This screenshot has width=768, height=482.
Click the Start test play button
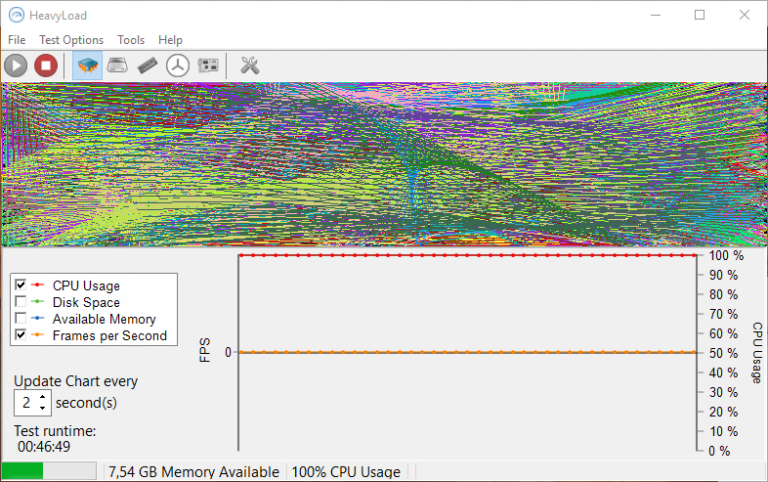coord(16,66)
